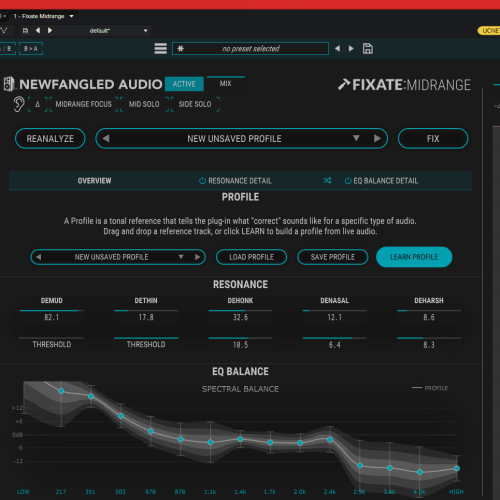This screenshot has height=500, width=500.
Task: Select next profile in top profile bar
Action: (x=377, y=138)
